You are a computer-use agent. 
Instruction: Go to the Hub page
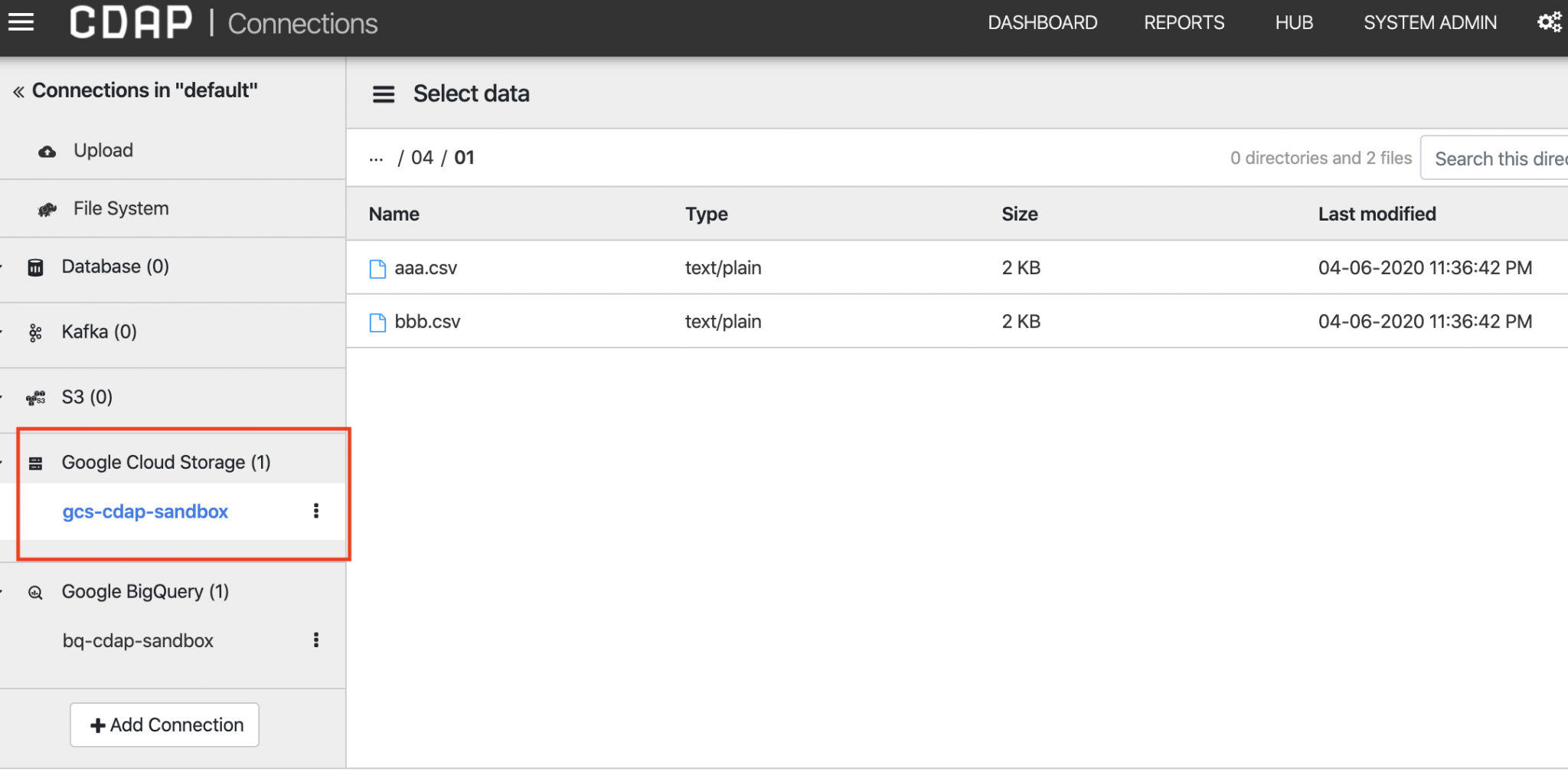pos(1294,23)
